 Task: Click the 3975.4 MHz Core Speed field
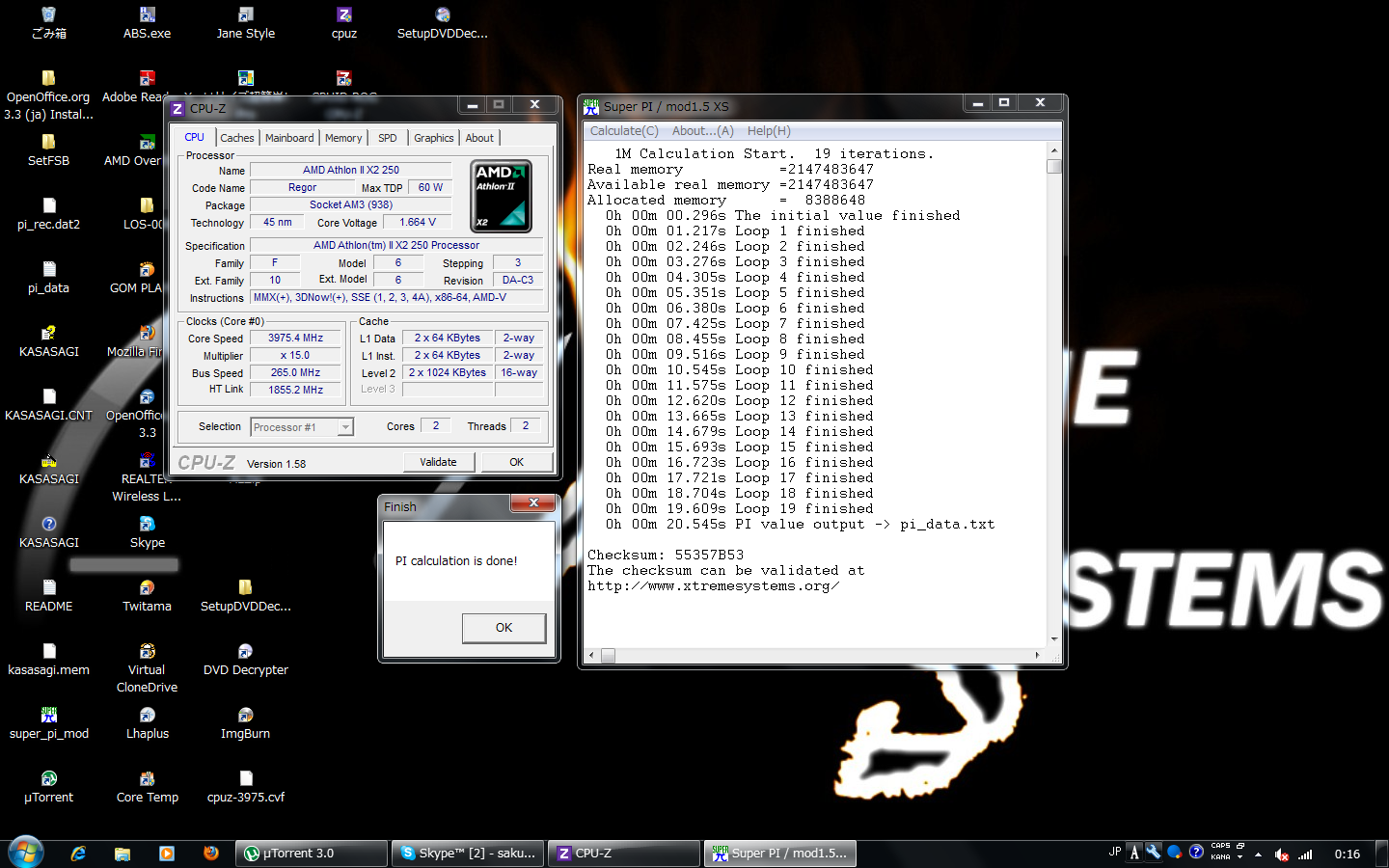pyautogui.click(x=296, y=339)
